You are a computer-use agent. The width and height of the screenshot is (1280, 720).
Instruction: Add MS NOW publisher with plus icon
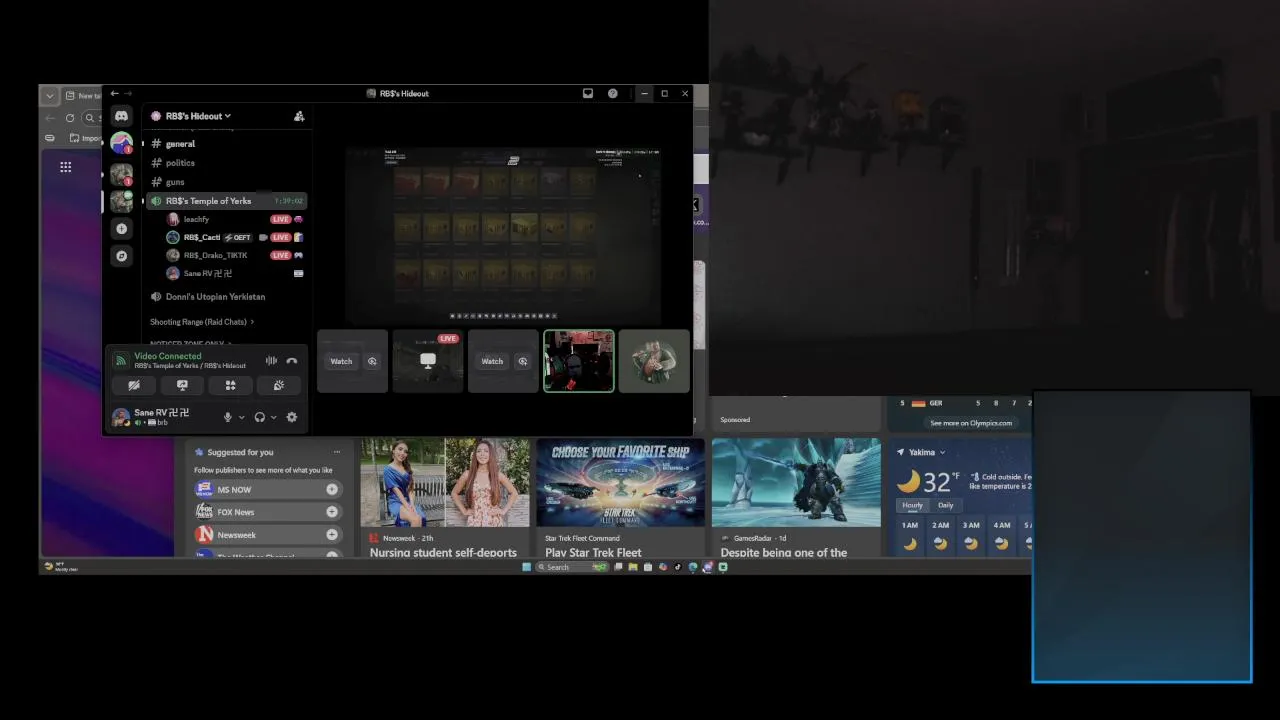tap(332, 490)
